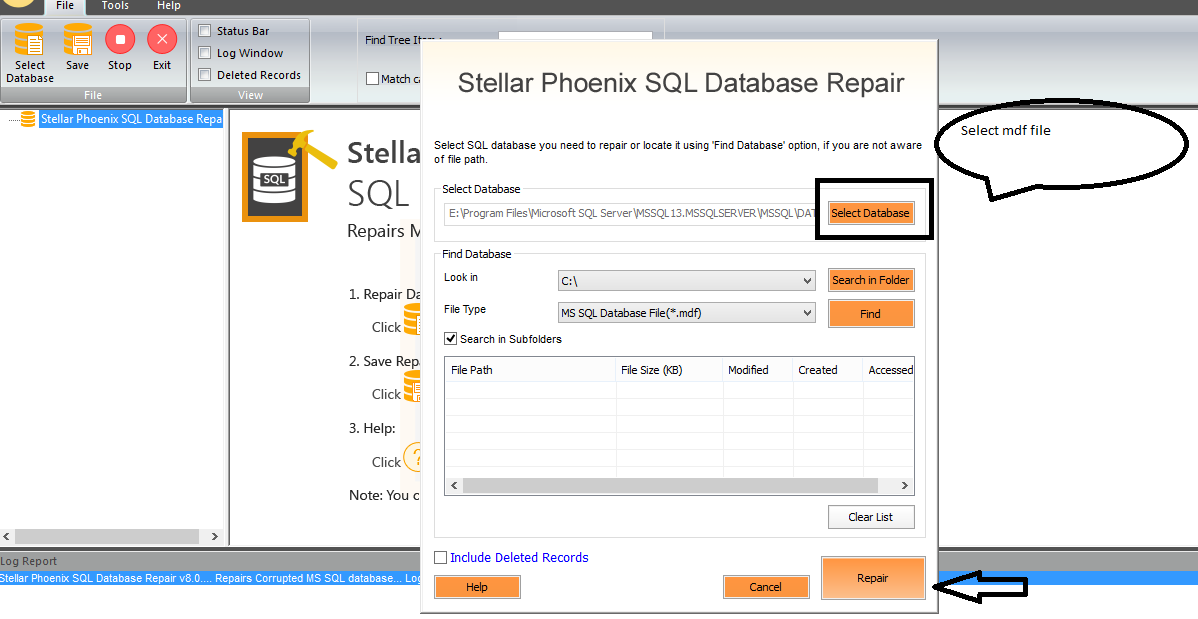
Task: Cancel the repair dialog
Action: (x=766, y=587)
